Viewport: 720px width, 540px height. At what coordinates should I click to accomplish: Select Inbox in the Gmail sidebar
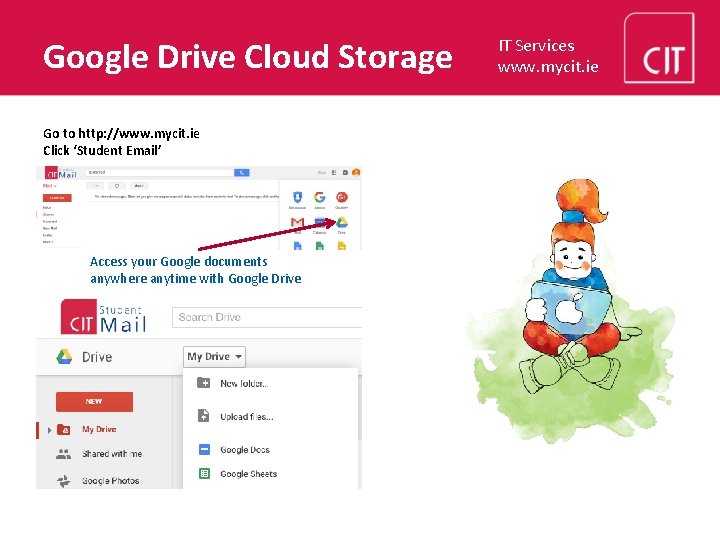(x=47, y=208)
